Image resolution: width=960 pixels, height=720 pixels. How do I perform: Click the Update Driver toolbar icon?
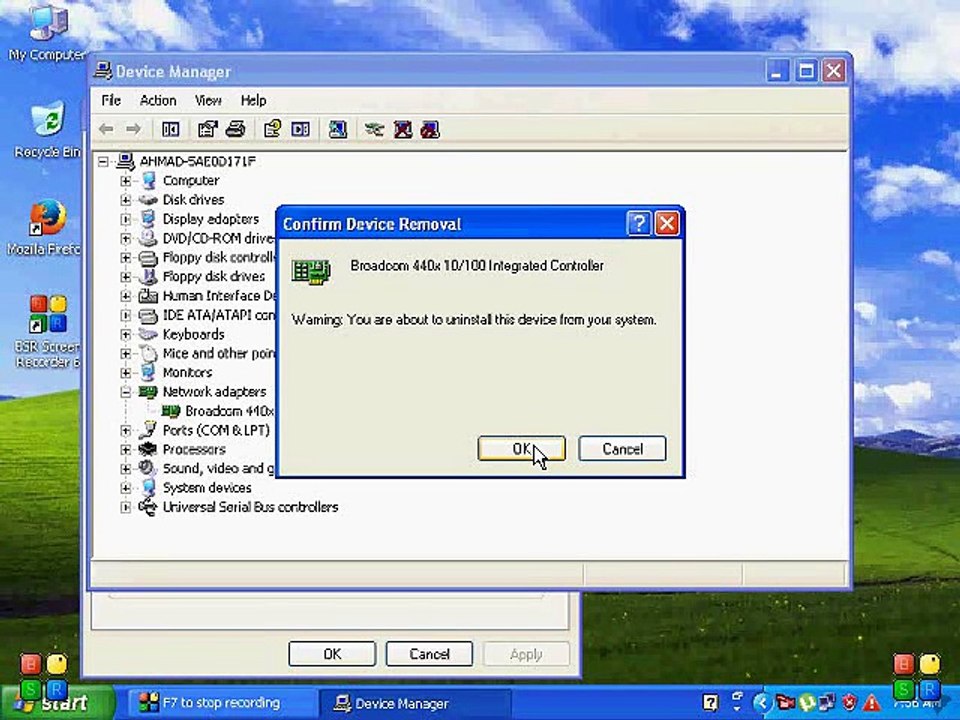tap(374, 129)
